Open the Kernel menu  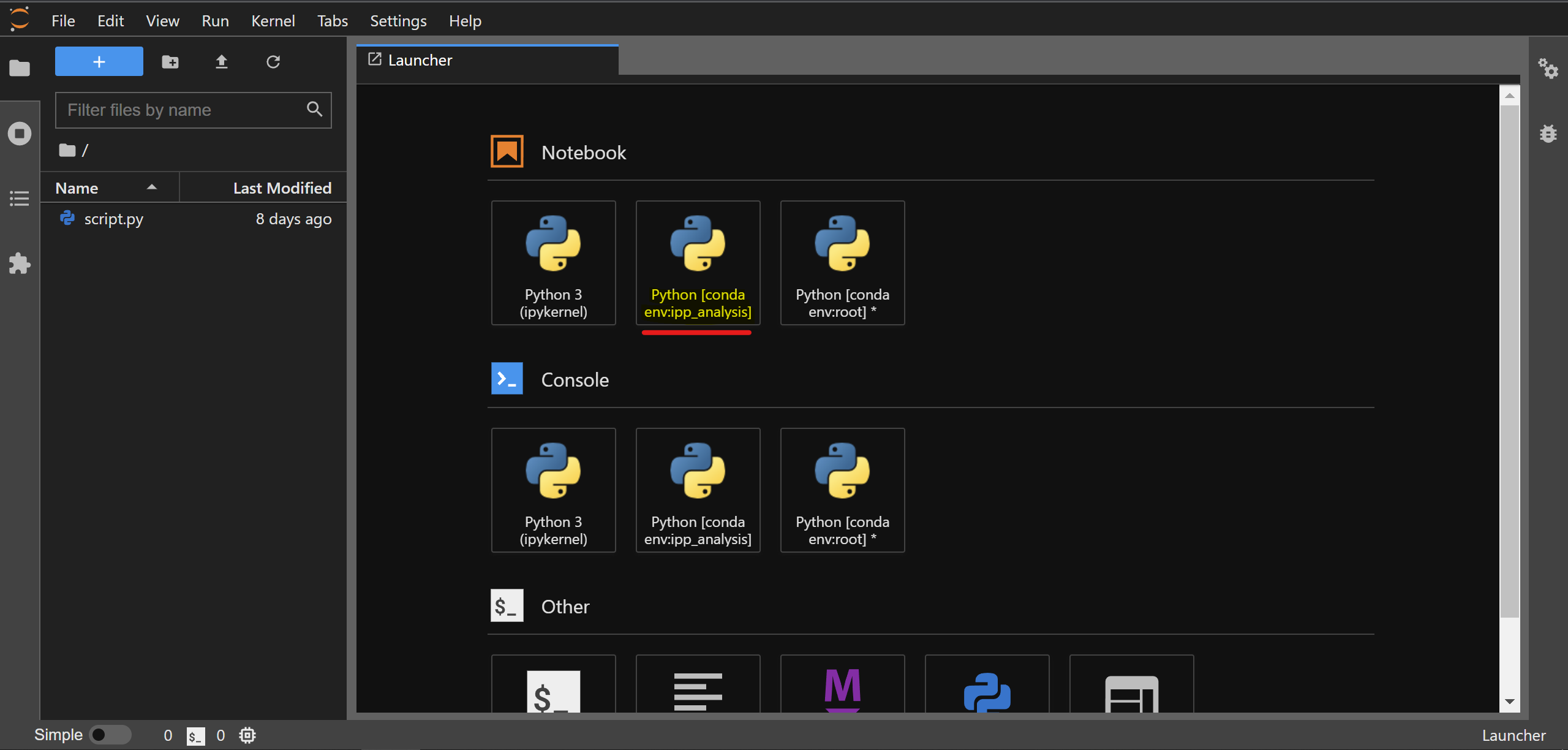[273, 21]
